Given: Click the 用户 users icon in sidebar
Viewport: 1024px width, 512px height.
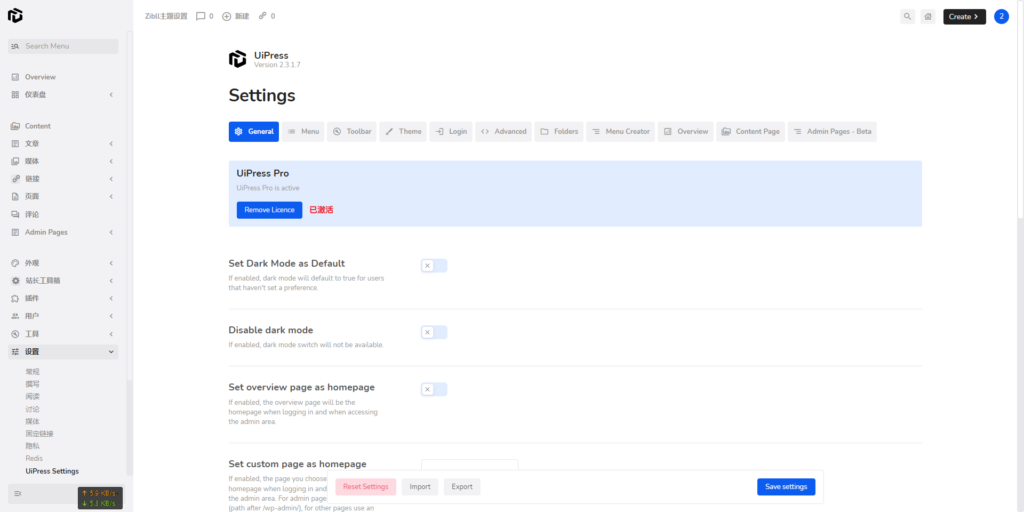Looking at the screenshot, I should 15,316.
